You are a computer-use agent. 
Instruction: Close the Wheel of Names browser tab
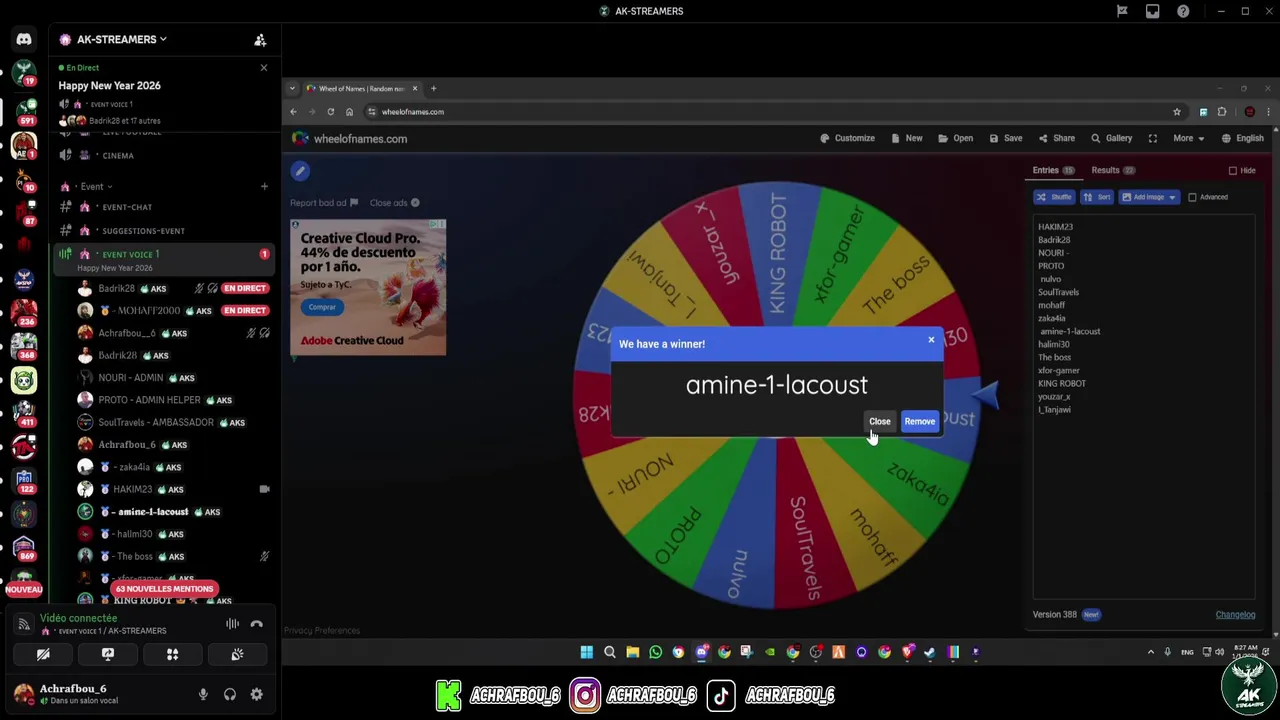(x=415, y=89)
